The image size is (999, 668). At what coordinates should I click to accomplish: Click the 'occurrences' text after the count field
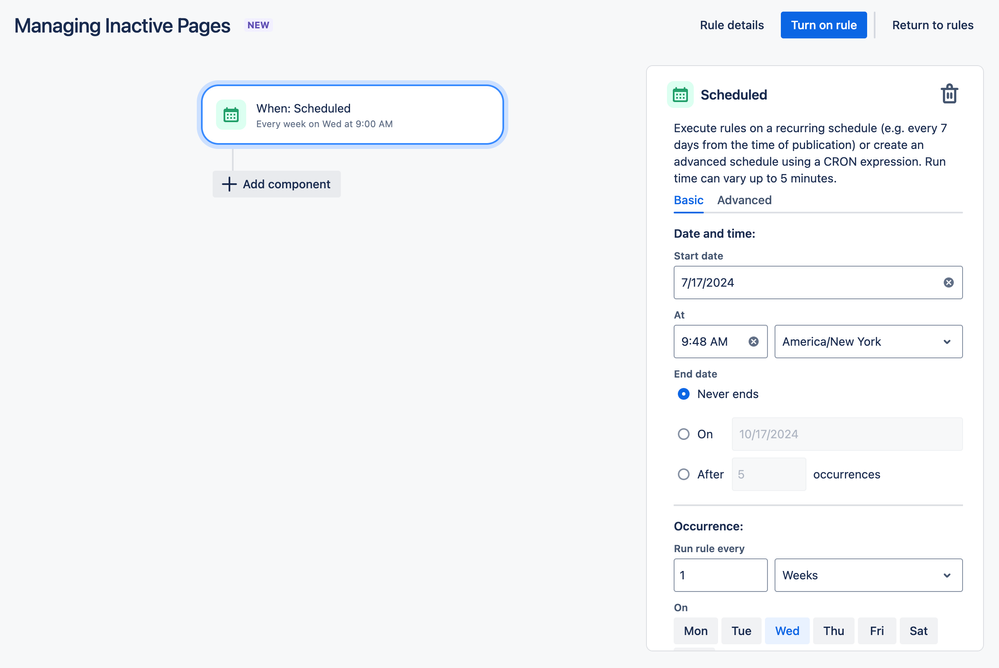pos(847,474)
